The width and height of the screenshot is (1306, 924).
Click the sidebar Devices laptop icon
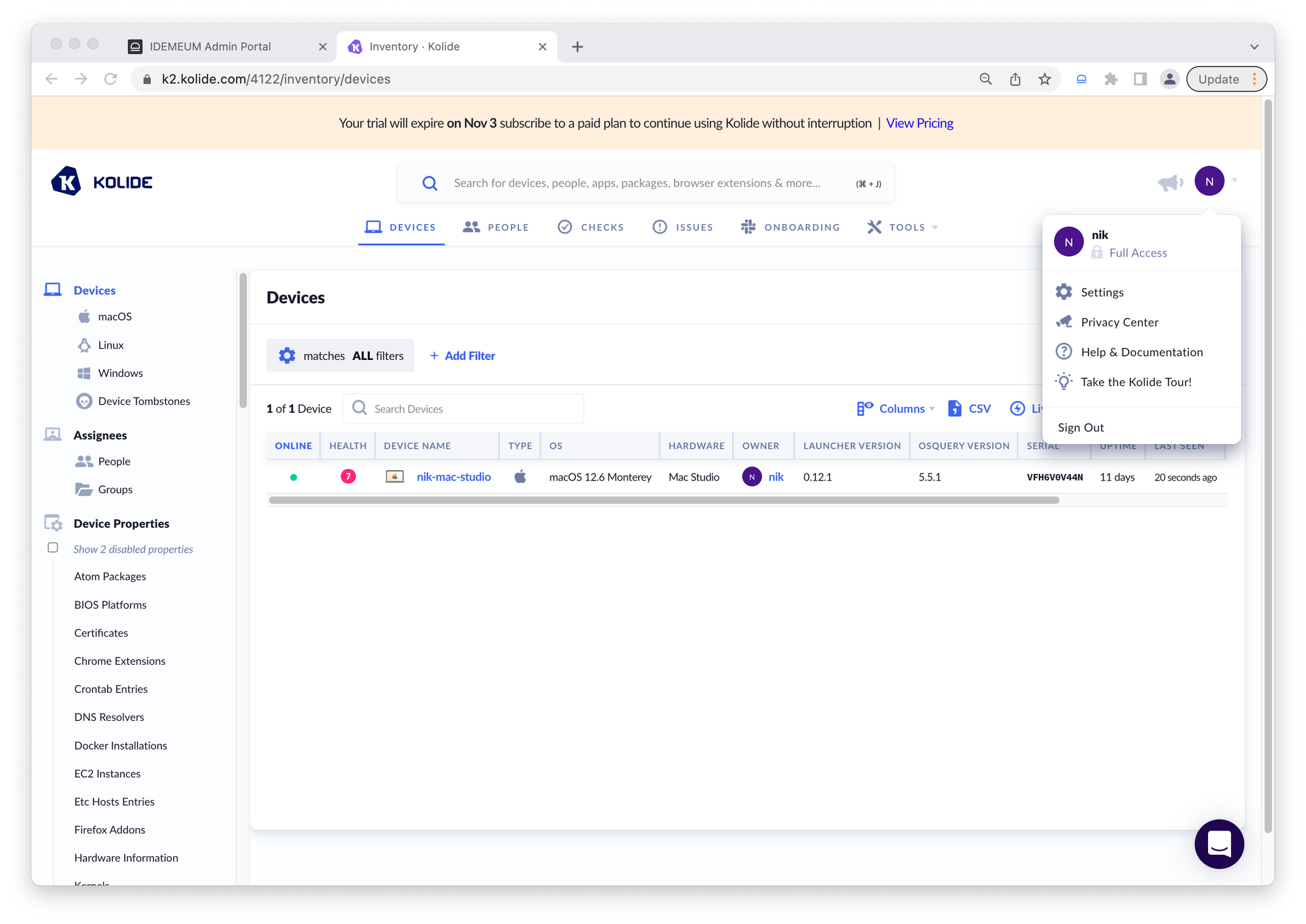(x=52, y=290)
